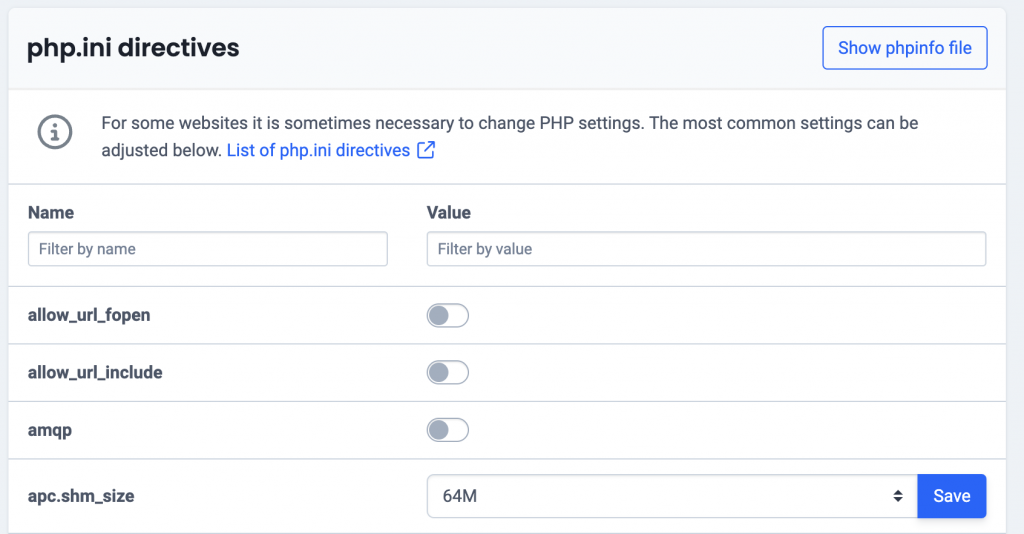Open the apc.shm_size 64M dropdown
The image size is (1024, 534).
(672, 496)
